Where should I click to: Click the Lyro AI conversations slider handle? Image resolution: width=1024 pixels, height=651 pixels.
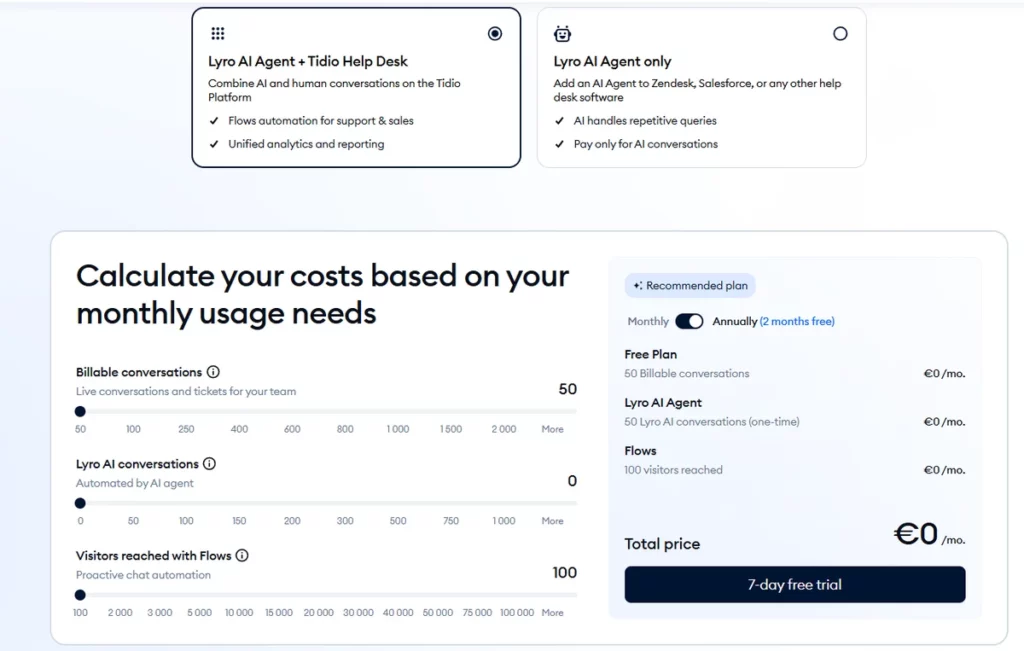[80, 503]
